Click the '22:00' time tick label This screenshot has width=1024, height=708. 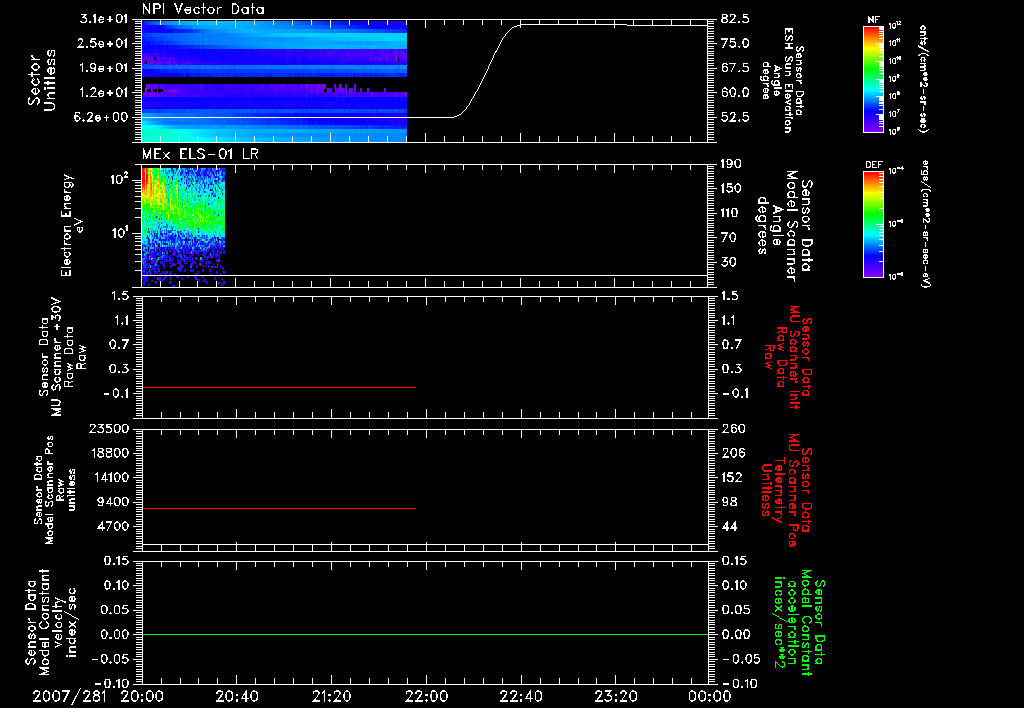pos(425,697)
